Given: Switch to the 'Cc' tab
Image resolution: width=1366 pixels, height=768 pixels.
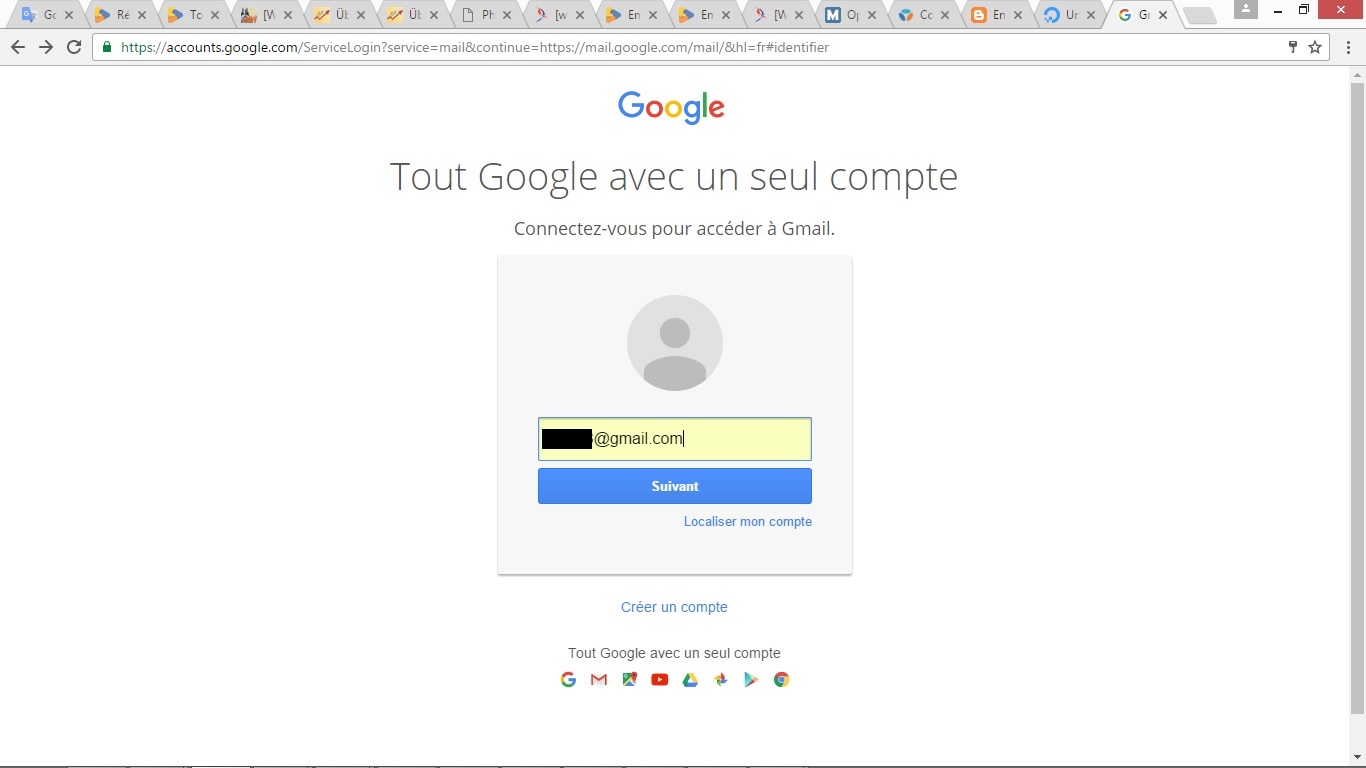Looking at the screenshot, I should pyautogui.click(x=924, y=15).
